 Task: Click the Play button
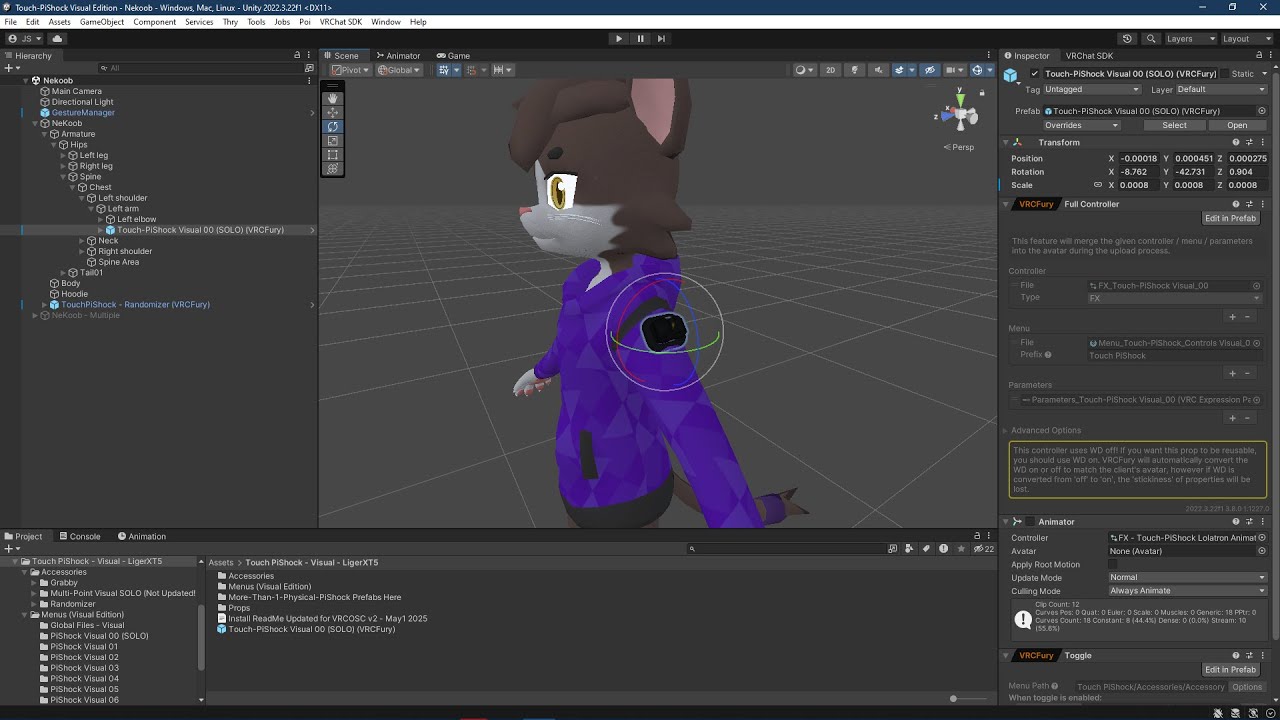pyautogui.click(x=618, y=38)
